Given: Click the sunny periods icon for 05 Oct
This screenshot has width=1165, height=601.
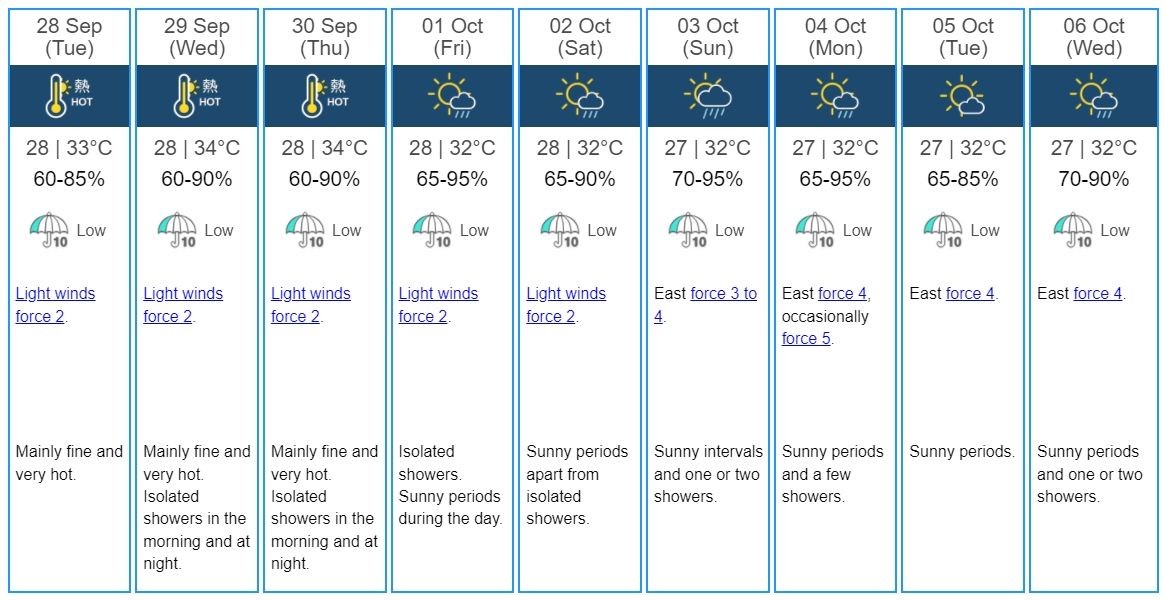Looking at the screenshot, I should [x=962, y=97].
